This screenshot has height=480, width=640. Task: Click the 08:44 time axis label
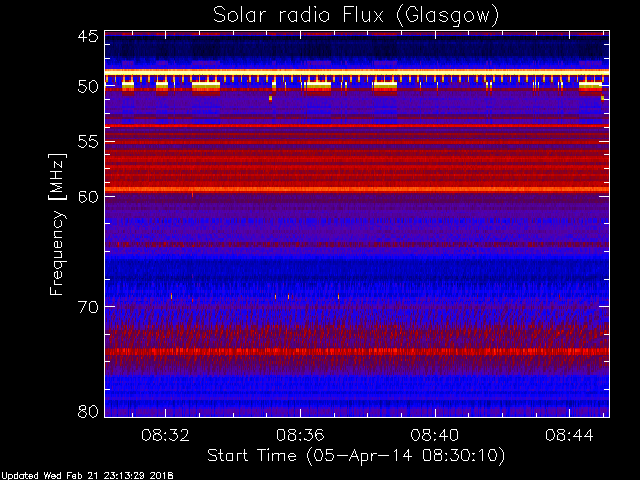coord(569,435)
